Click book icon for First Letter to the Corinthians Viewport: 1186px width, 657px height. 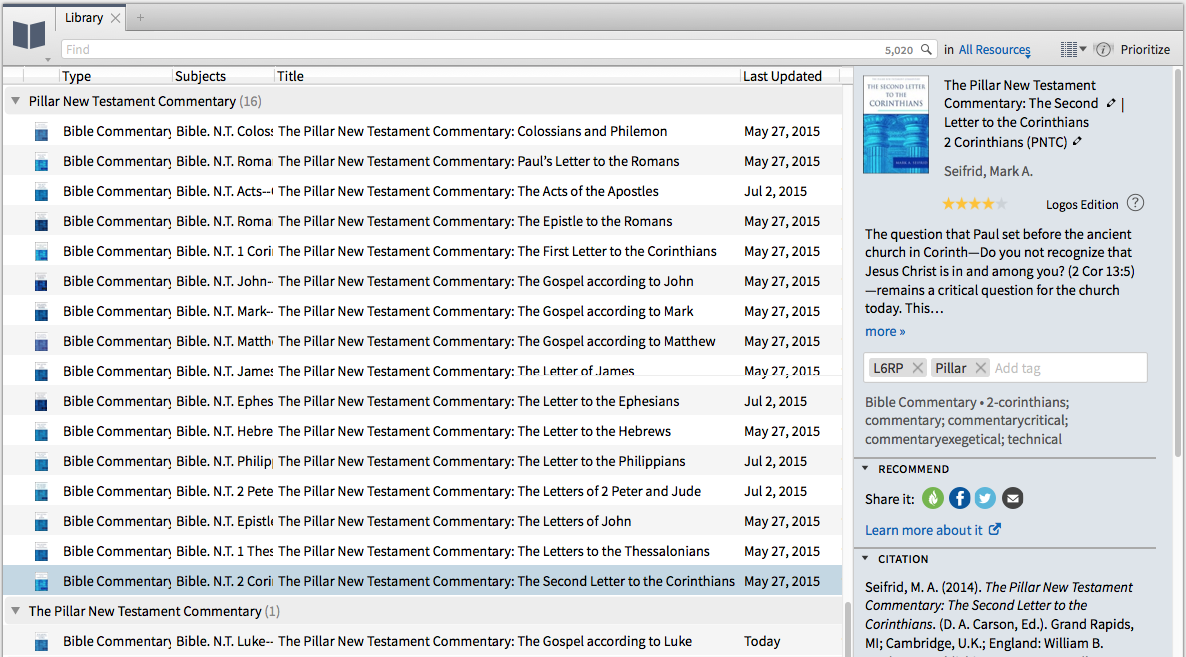(x=42, y=252)
